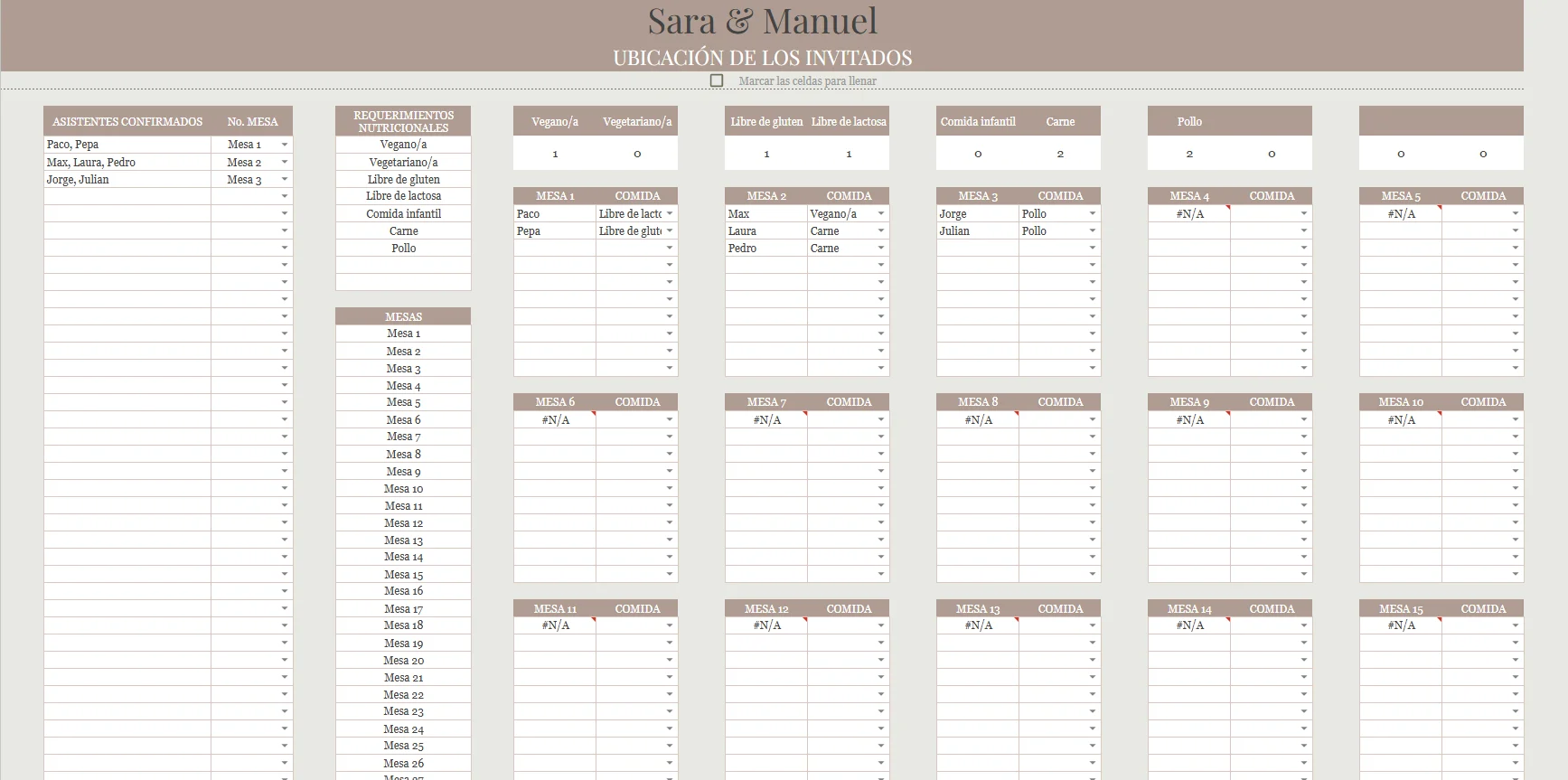The width and height of the screenshot is (1568, 780).
Task: Open Laura's Carne food dropdown
Action: [881, 231]
